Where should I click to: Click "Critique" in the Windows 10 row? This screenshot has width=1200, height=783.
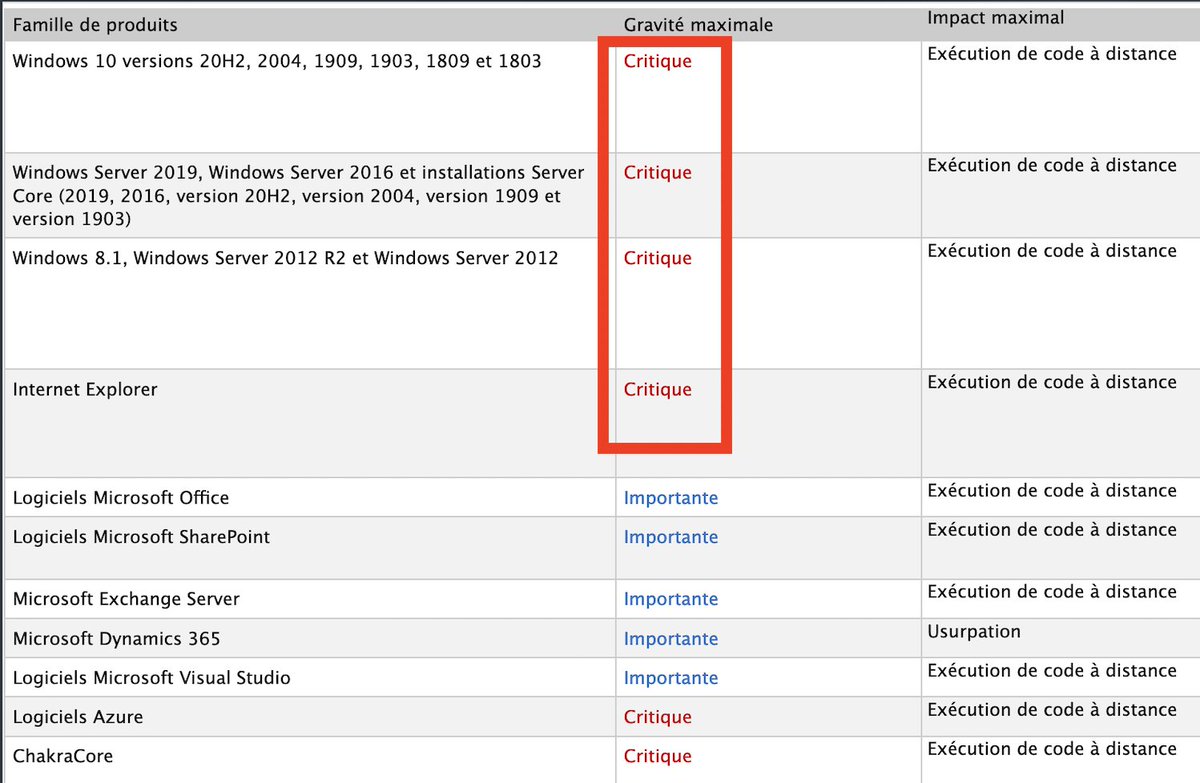[657, 61]
